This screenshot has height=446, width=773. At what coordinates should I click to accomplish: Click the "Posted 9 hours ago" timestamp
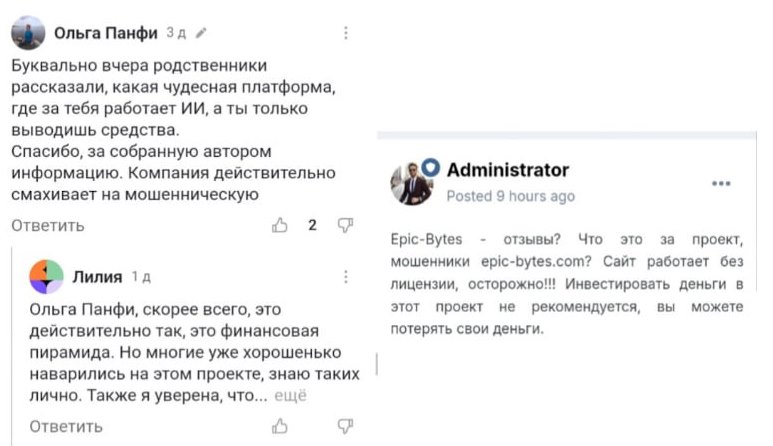click(510, 196)
